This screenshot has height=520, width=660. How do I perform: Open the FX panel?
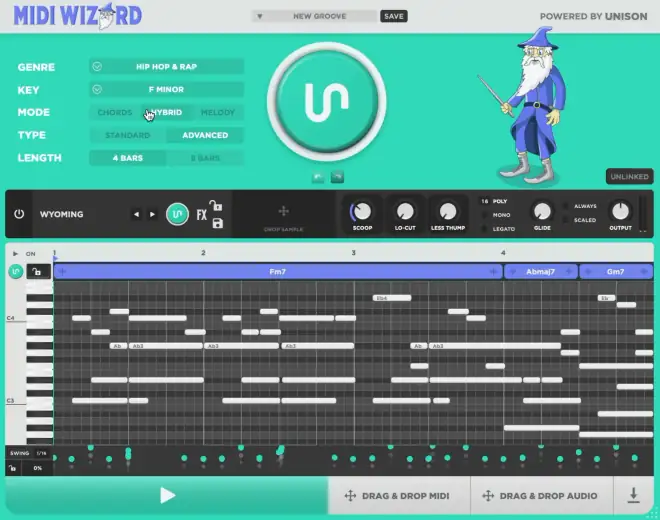coord(202,215)
